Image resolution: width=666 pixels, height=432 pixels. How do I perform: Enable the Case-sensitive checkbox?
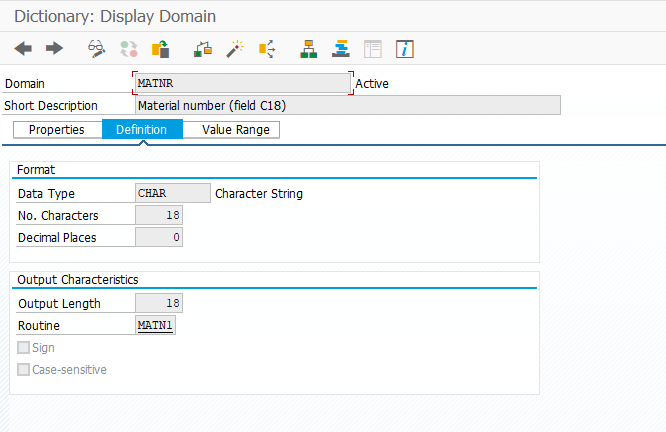pos(24,370)
